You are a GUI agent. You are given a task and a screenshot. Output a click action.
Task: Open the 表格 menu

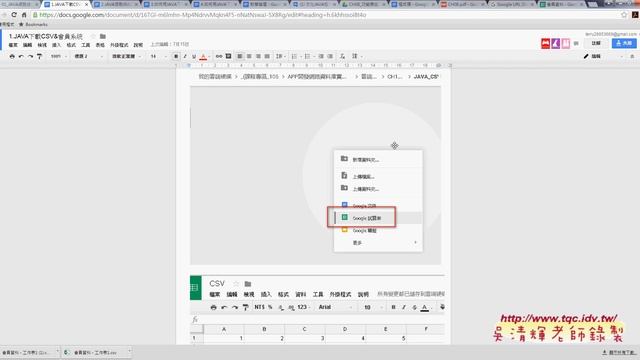click(100, 45)
